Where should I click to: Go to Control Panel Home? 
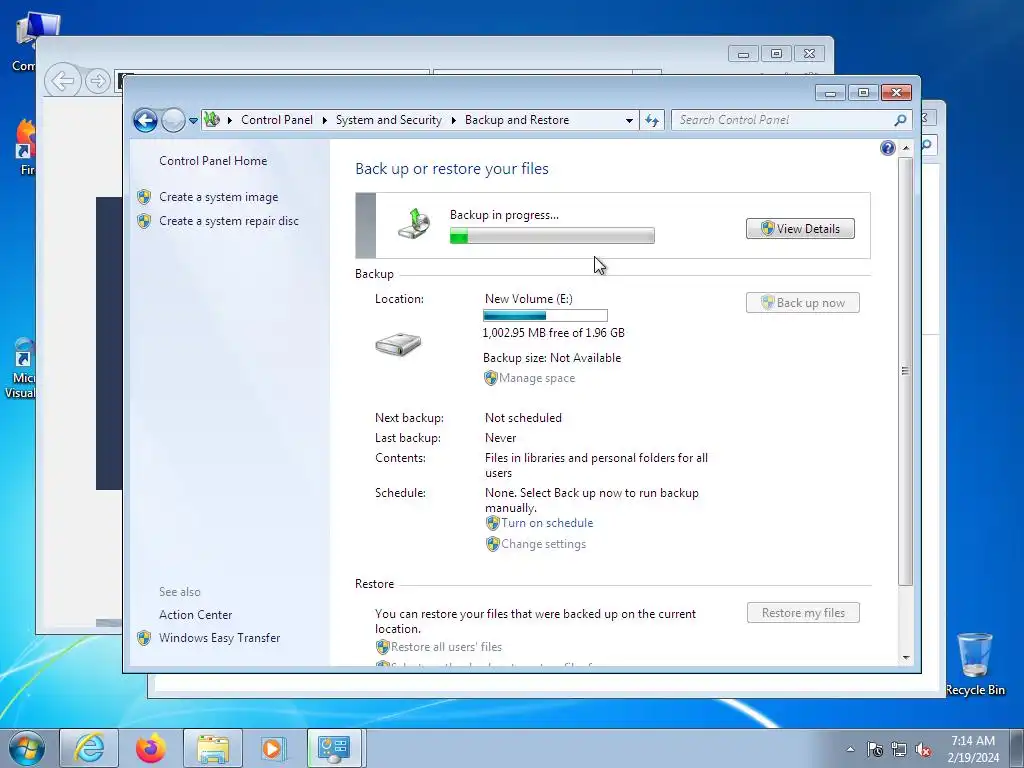pos(213,161)
